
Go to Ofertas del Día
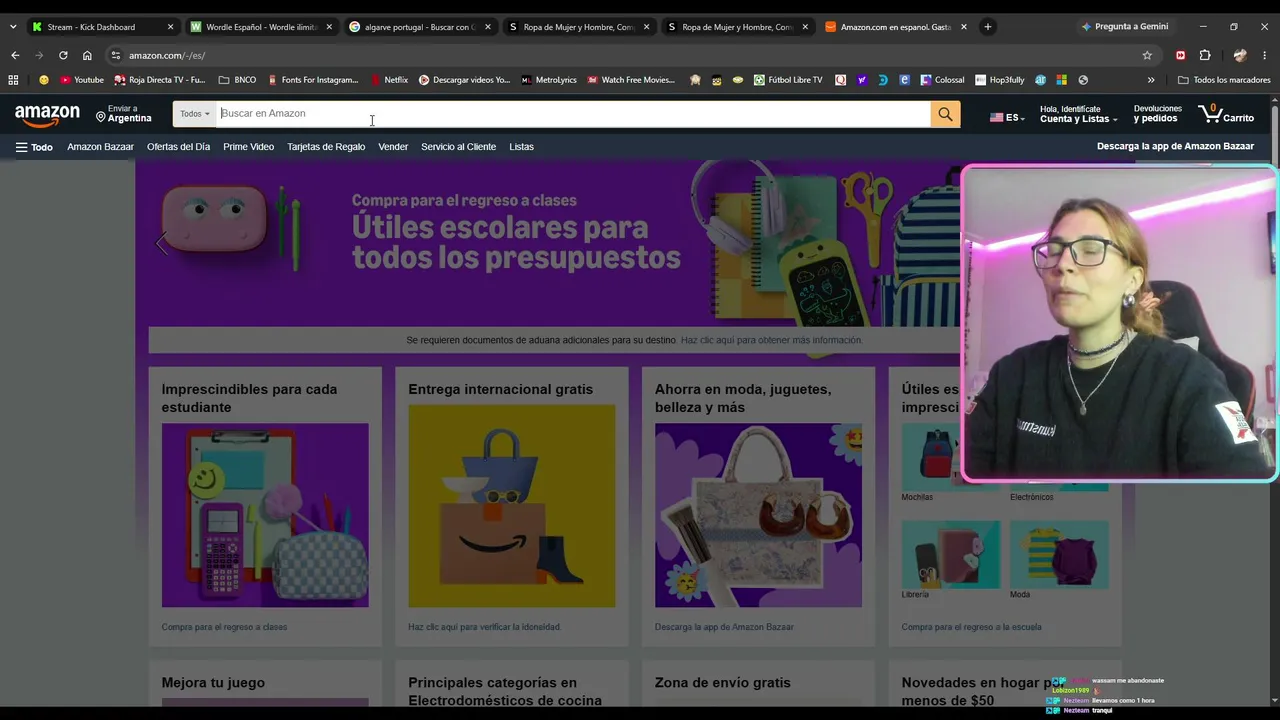pos(178,147)
